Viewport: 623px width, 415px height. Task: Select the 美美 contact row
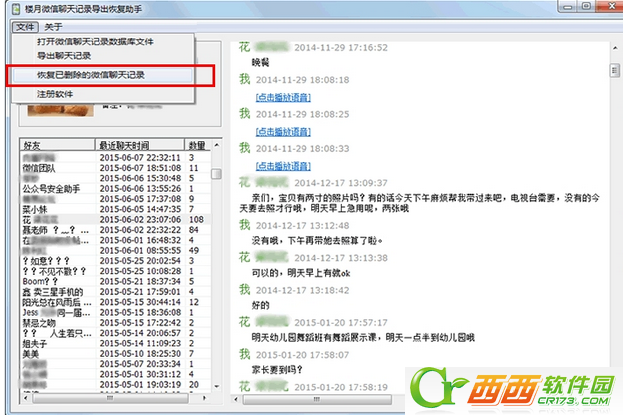[115, 354]
